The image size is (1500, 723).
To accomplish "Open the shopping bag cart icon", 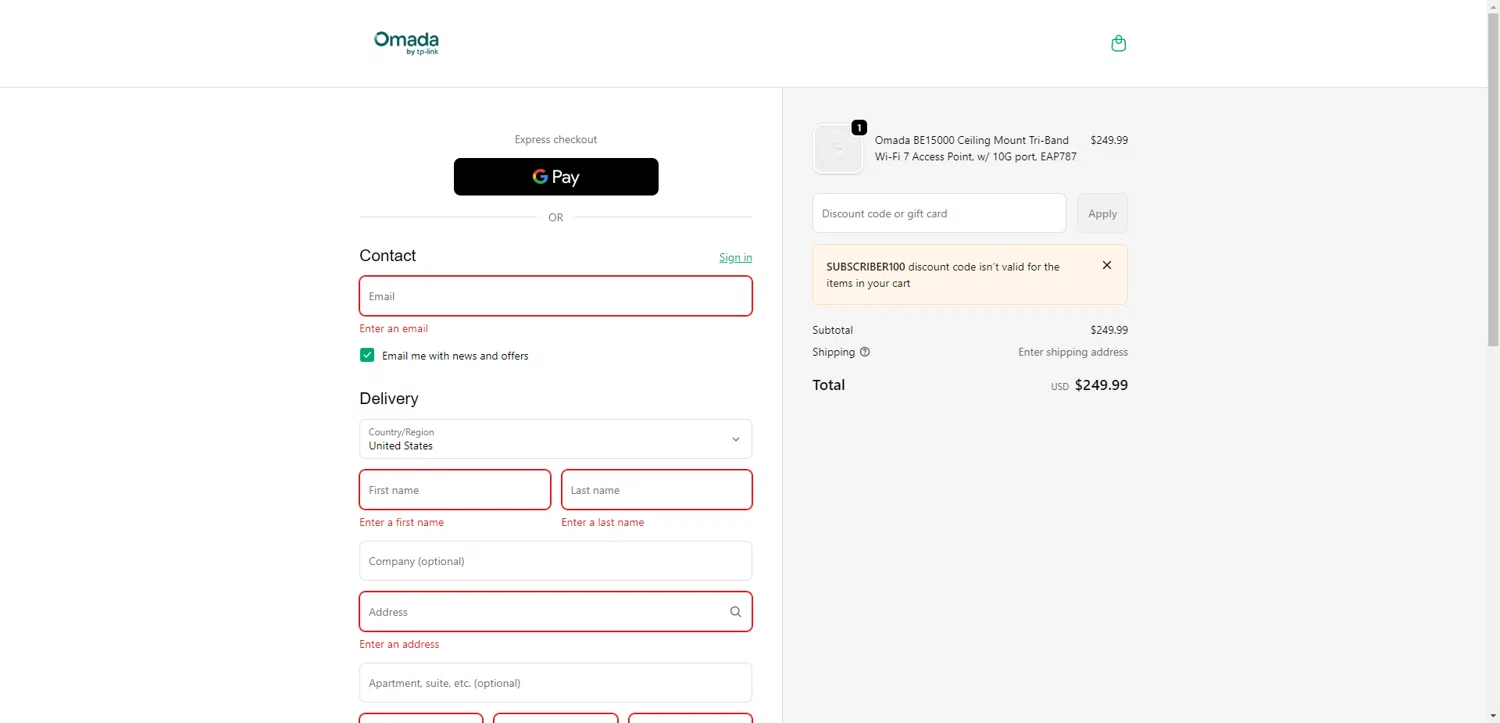I will [x=1118, y=43].
